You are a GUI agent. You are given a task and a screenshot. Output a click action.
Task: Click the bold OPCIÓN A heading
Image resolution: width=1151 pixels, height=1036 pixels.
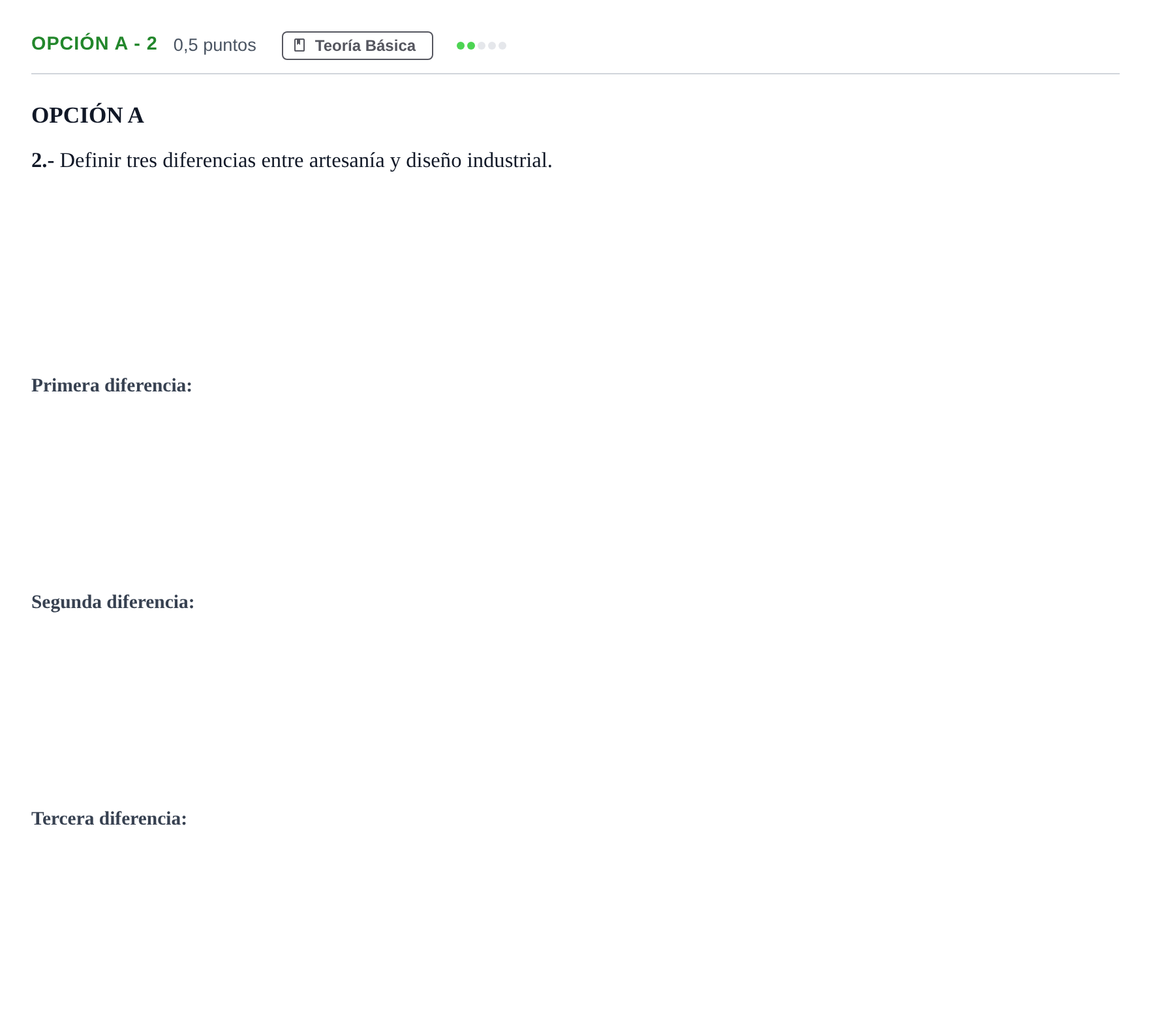pyautogui.click(x=87, y=115)
